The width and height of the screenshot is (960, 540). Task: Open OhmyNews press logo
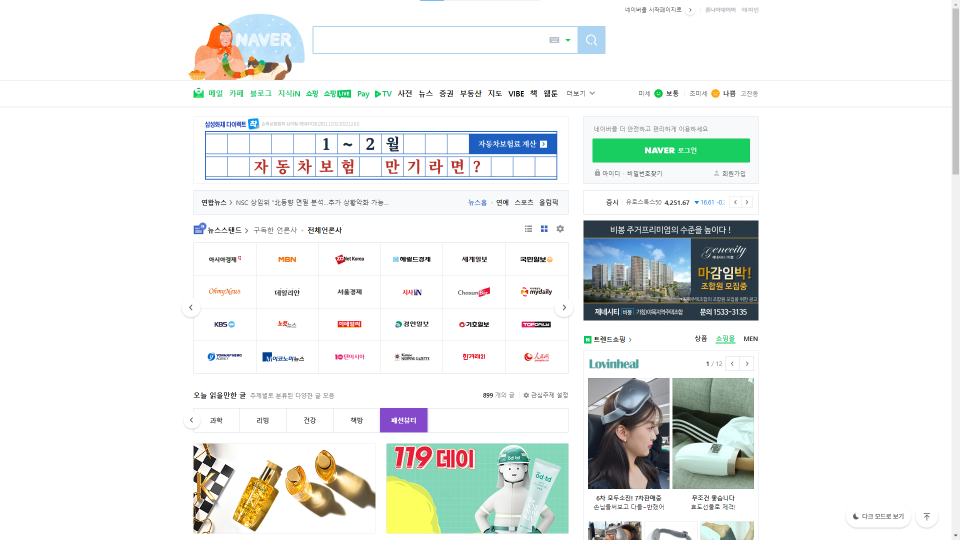225,292
